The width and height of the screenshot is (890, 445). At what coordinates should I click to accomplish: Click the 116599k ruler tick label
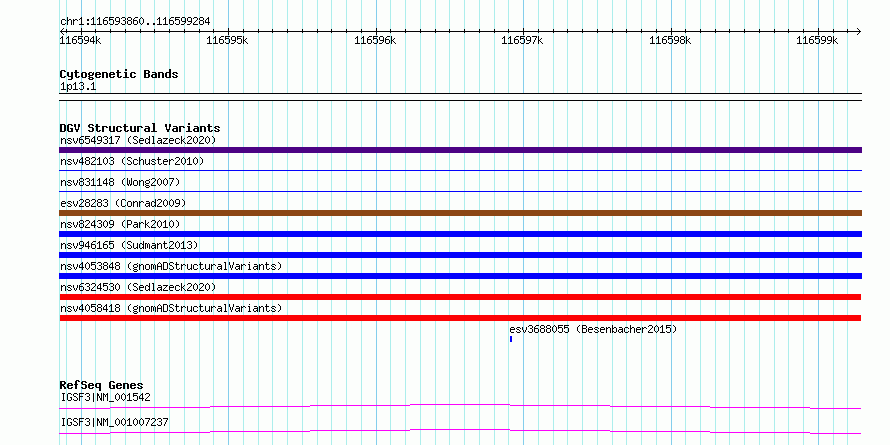point(818,40)
